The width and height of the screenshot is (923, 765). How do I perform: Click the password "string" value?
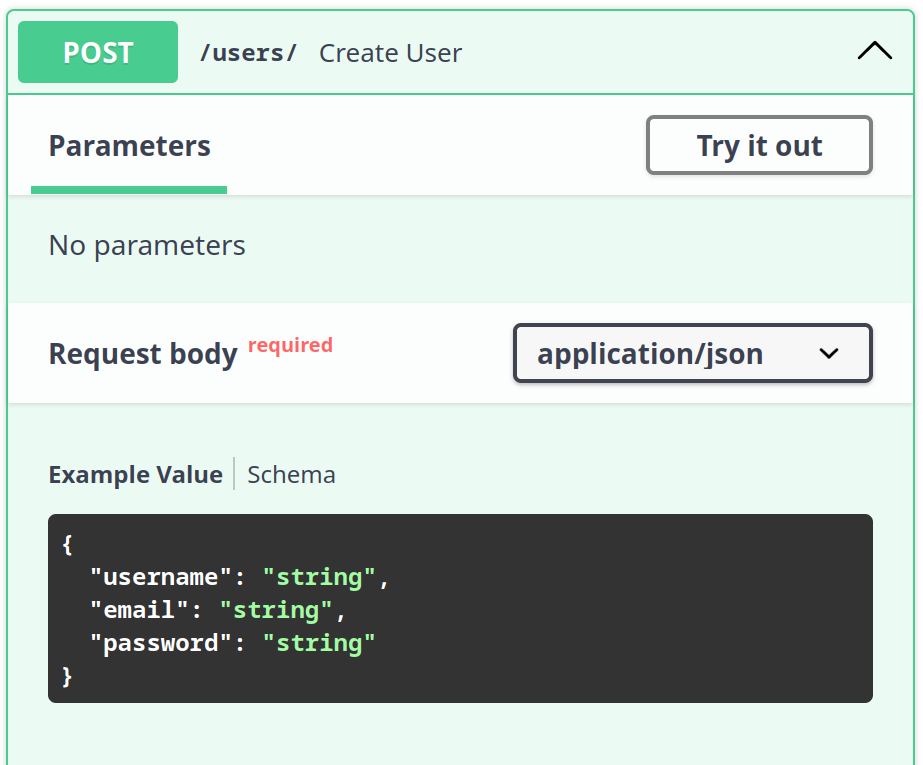click(x=319, y=643)
